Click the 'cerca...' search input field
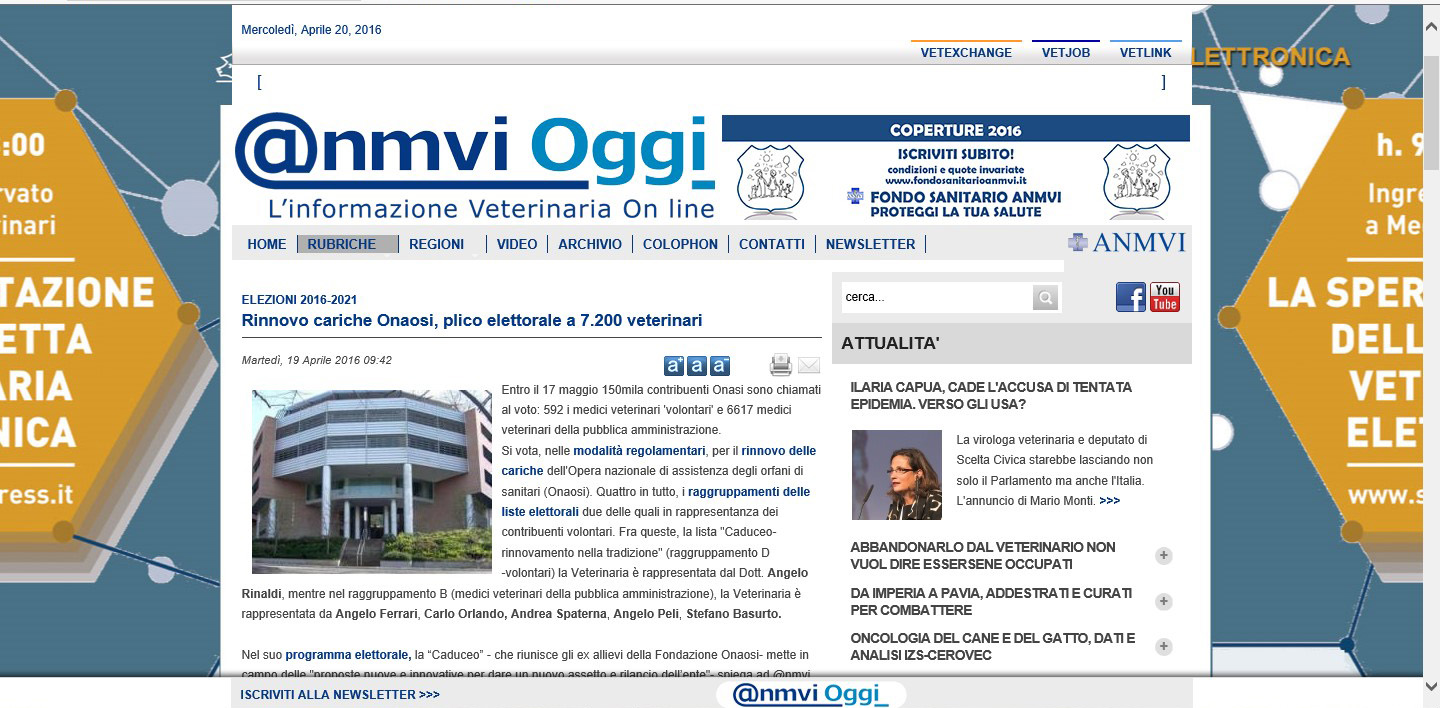The image size is (1440, 708). (937, 297)
